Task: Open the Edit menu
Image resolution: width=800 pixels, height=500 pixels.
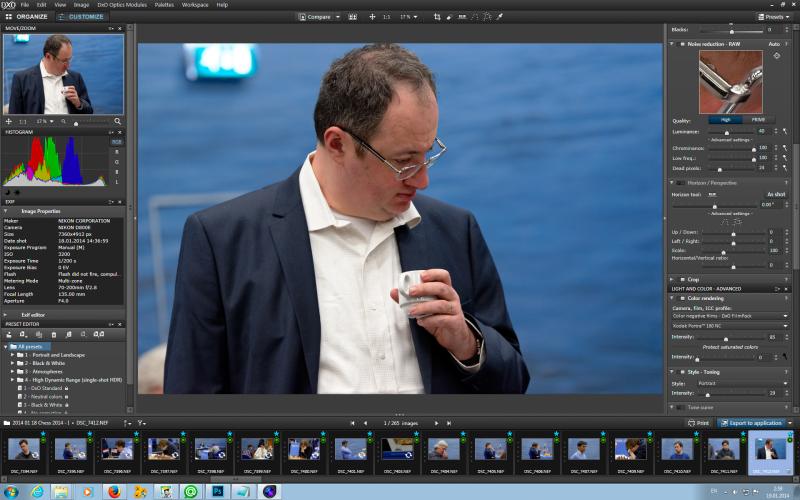Action: tap(41, 5)
